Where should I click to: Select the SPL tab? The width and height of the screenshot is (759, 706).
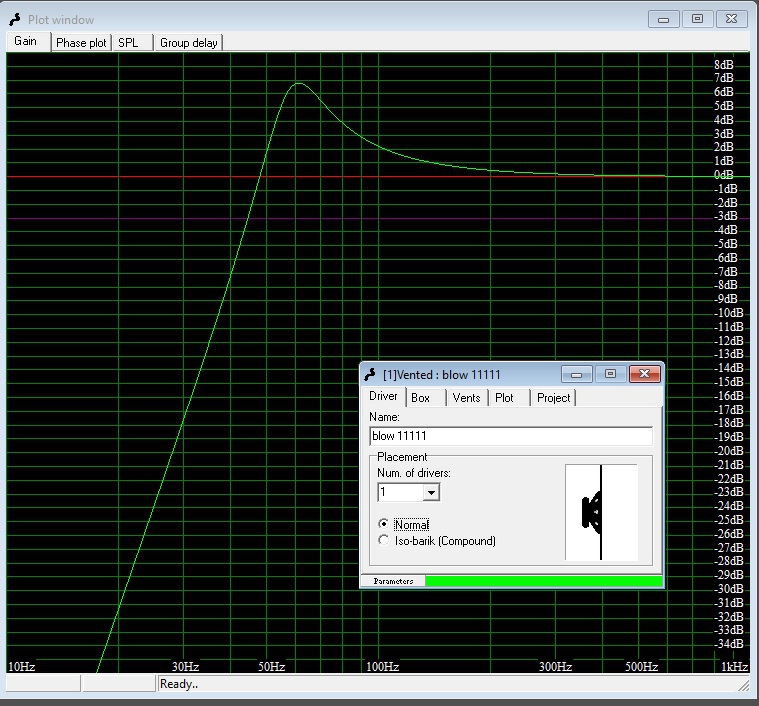click(133, 43)
